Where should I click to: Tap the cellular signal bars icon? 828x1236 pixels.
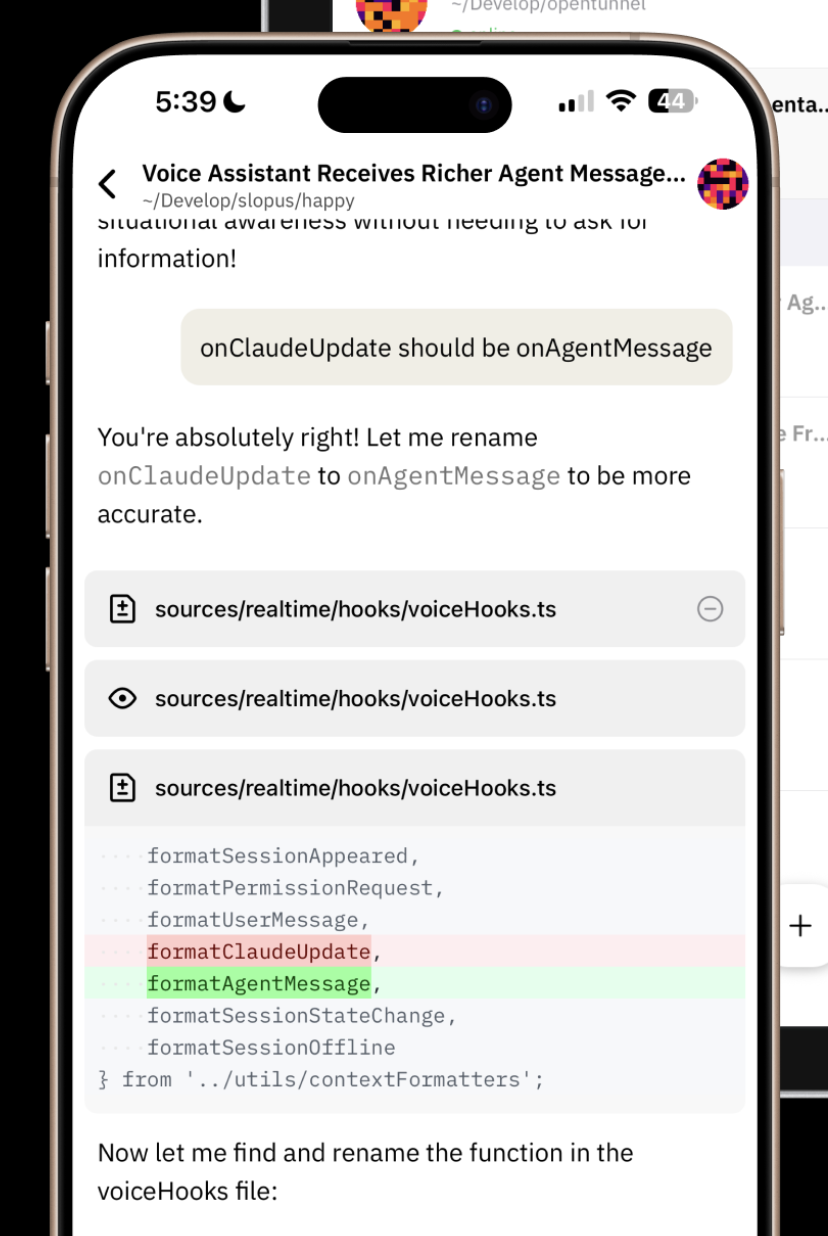tap(576, 101)
